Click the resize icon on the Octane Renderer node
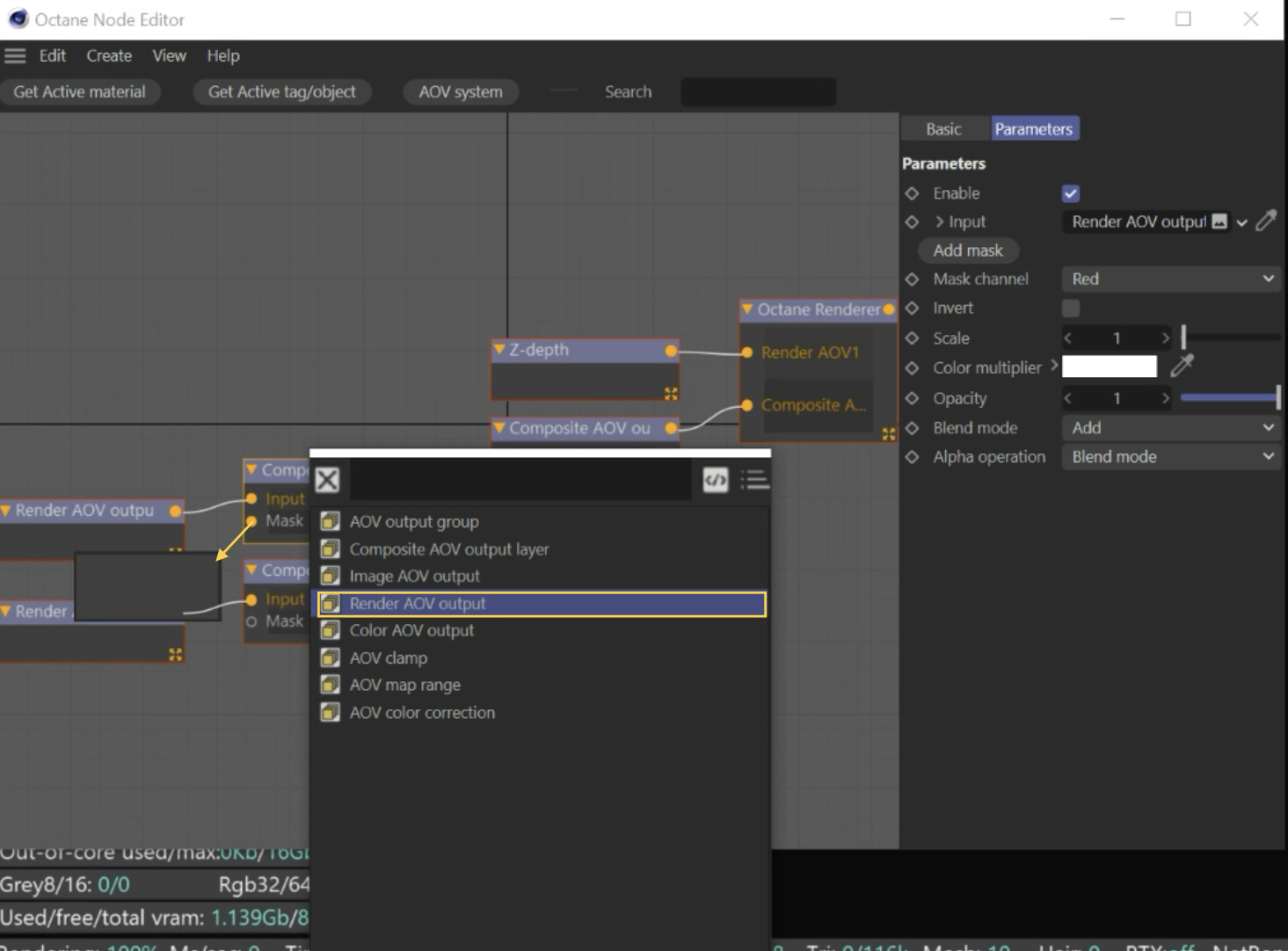This screenshot has height=951, width=1288. coord(889,434)
